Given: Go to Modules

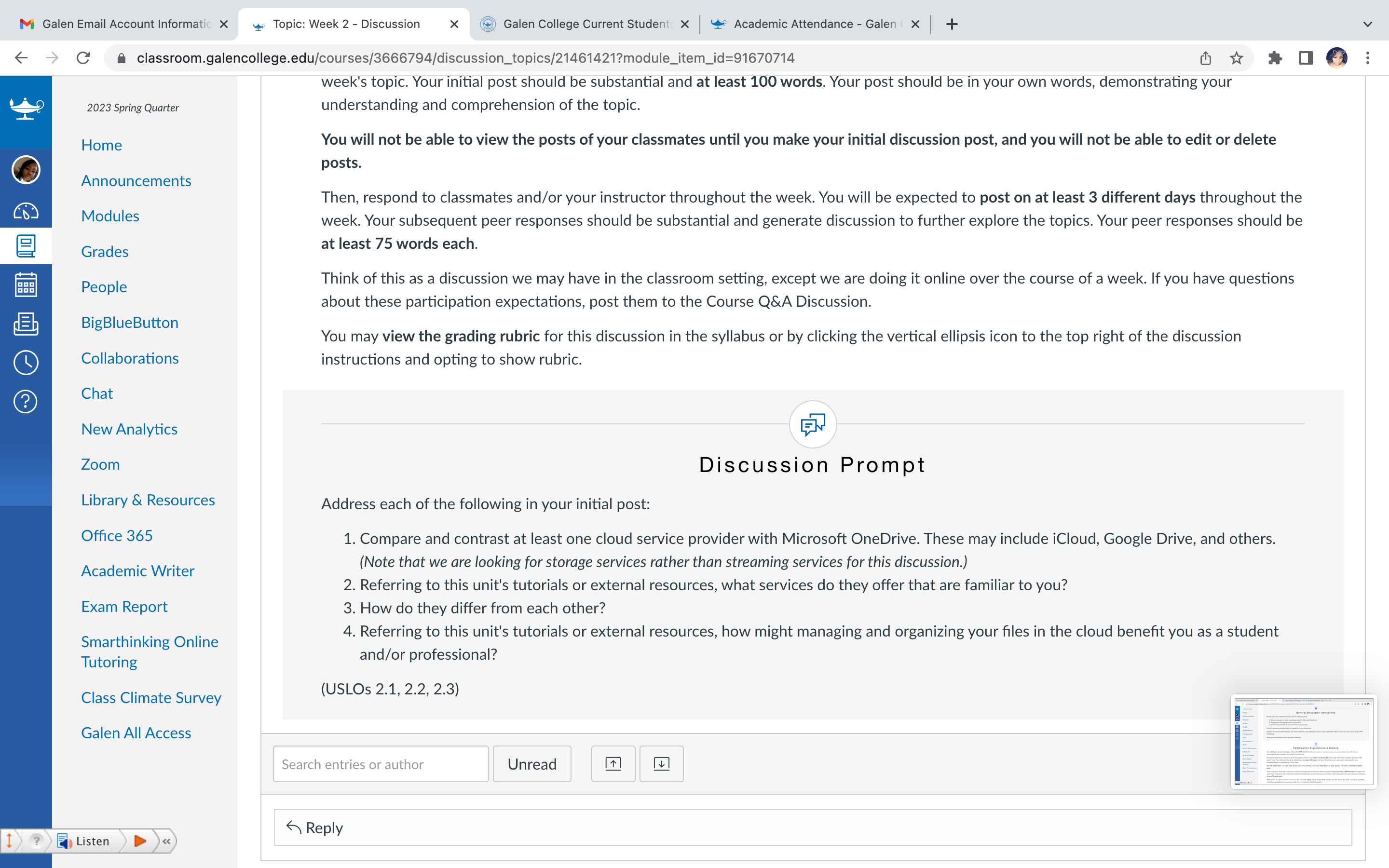Looking at the screenshot, I should 110,217.
